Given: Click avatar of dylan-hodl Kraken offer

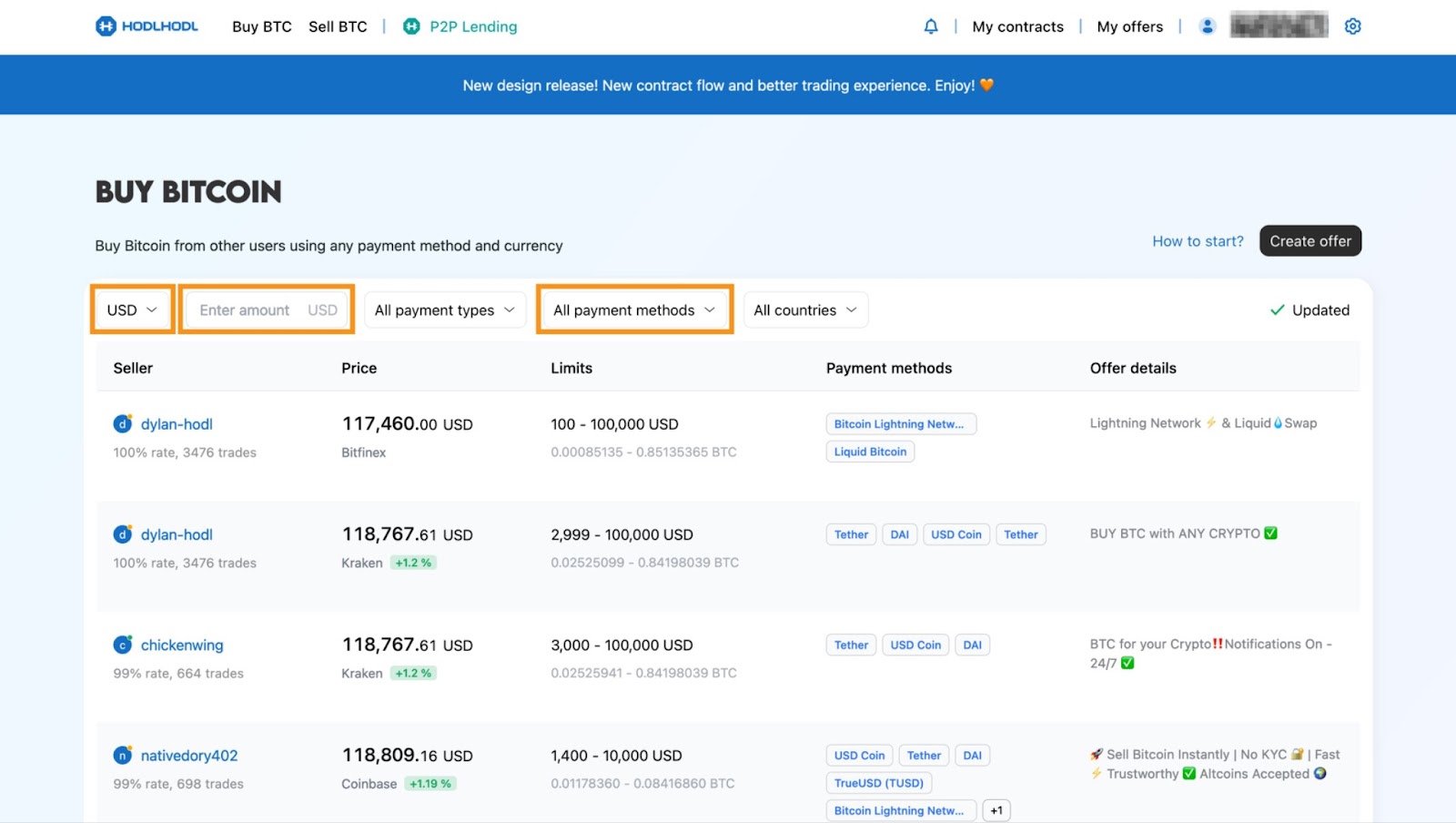Looking at the screenshot, I should [123, 534].
